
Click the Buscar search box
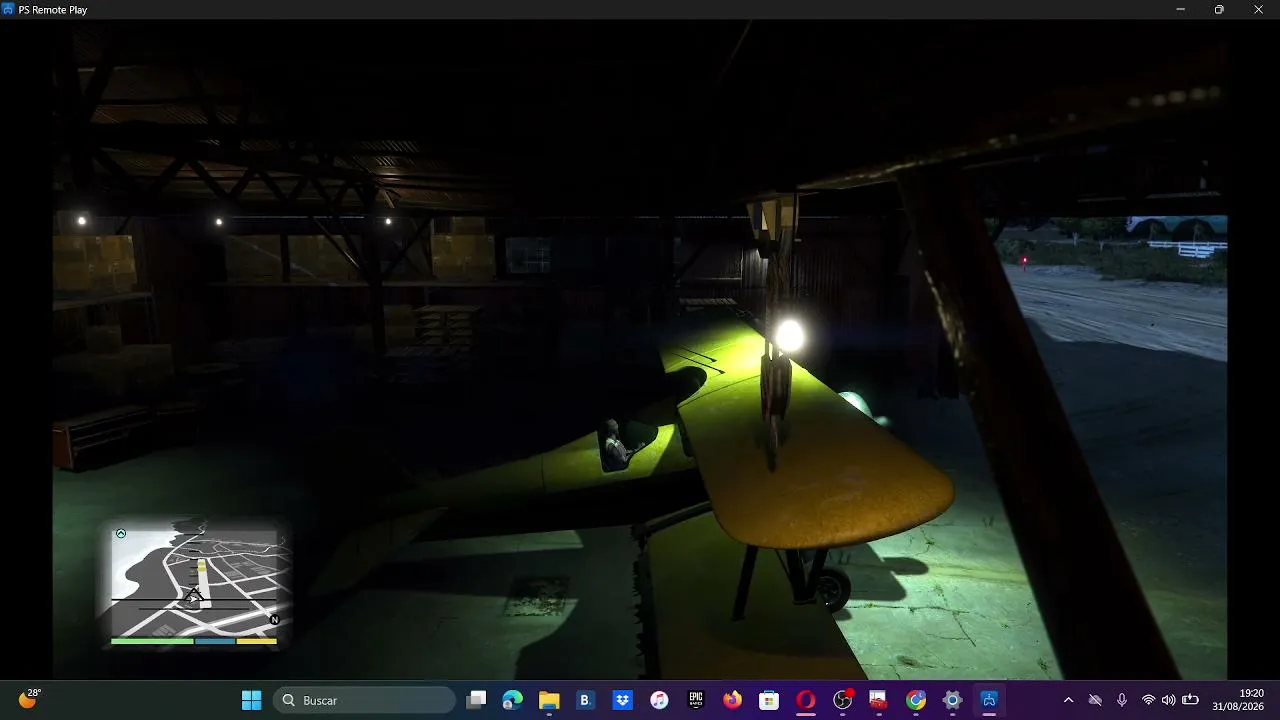click(x=364, y=700)
